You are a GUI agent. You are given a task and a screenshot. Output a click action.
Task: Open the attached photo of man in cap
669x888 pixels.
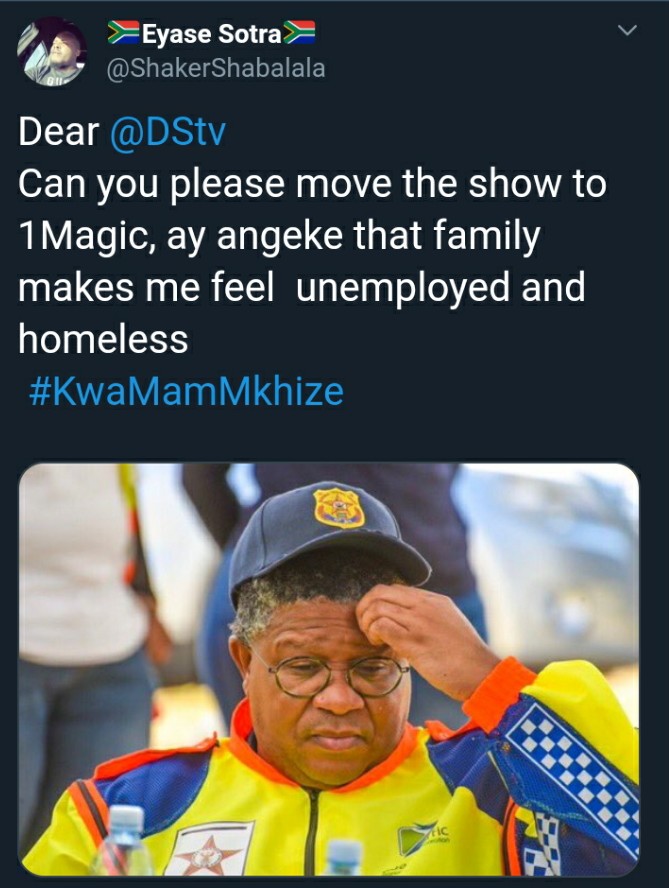click(329, 669)
